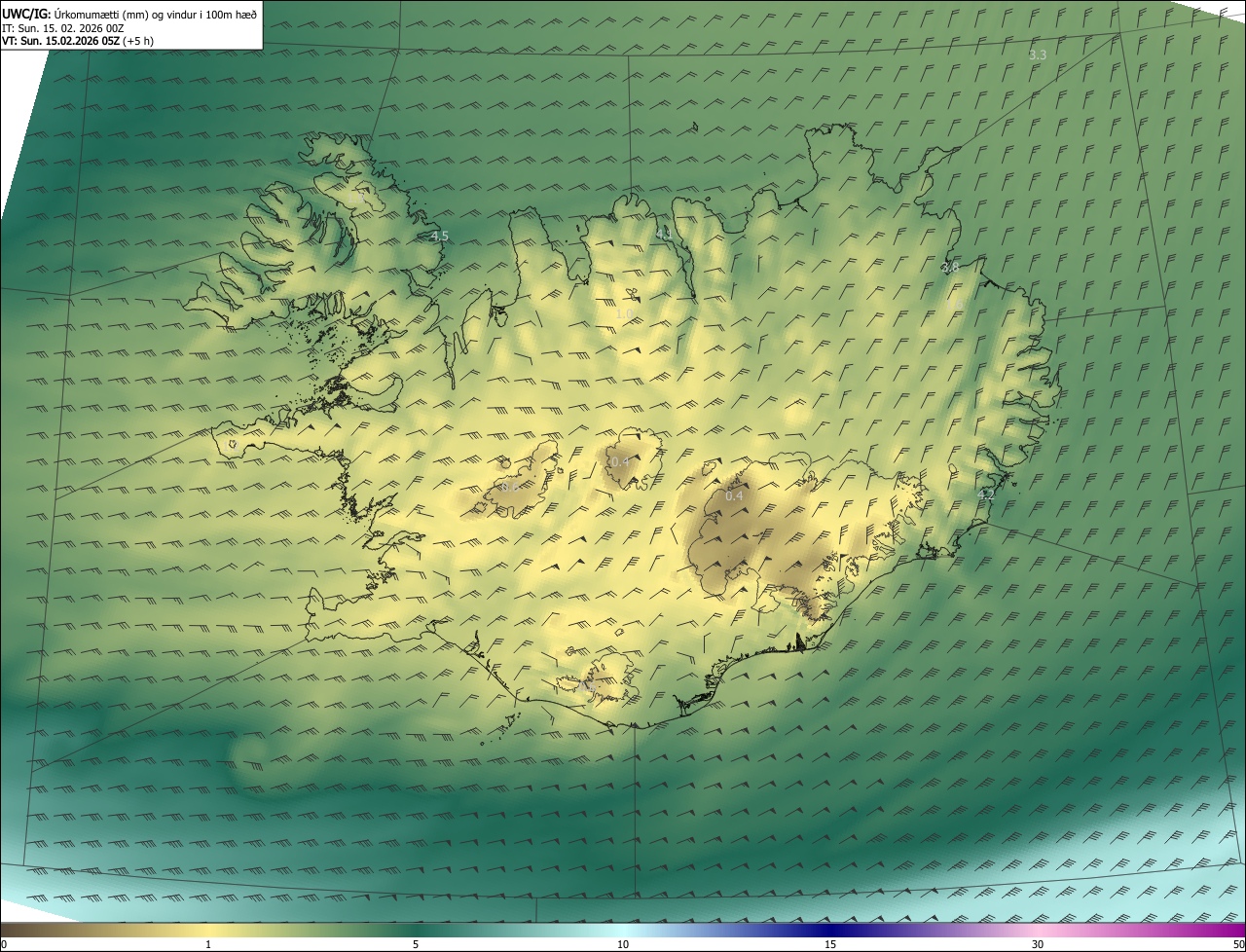Click the '5' tick on the color scale
The image size is (1246, 952).
point(416,944)
